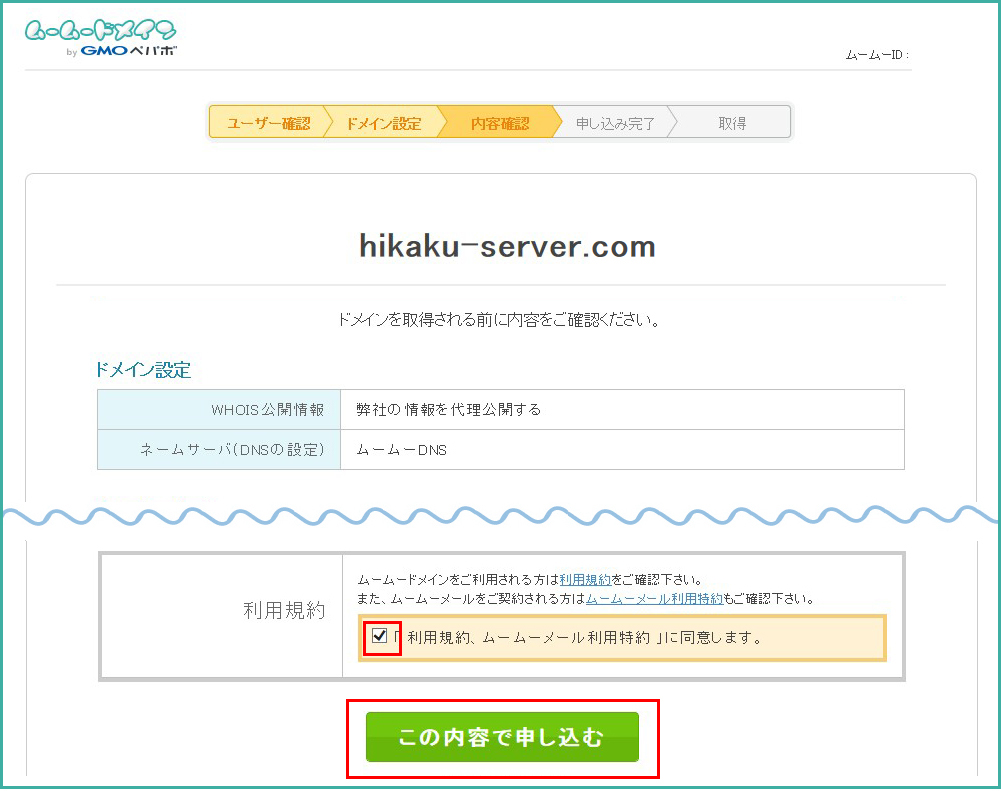
Task: Go to the ドメイン設定 step
Action: (383, 124)
